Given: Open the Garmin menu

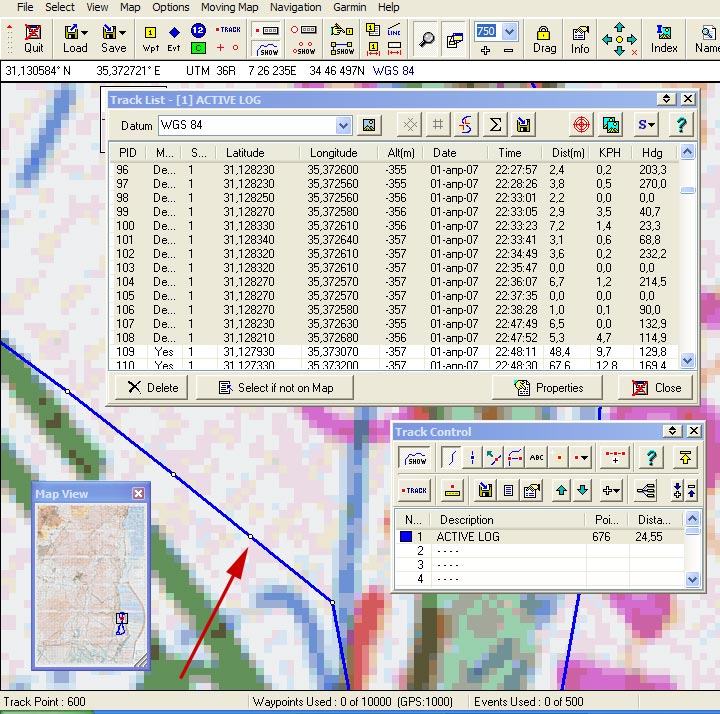Looking at the screenshot, I should coord(350,7).
